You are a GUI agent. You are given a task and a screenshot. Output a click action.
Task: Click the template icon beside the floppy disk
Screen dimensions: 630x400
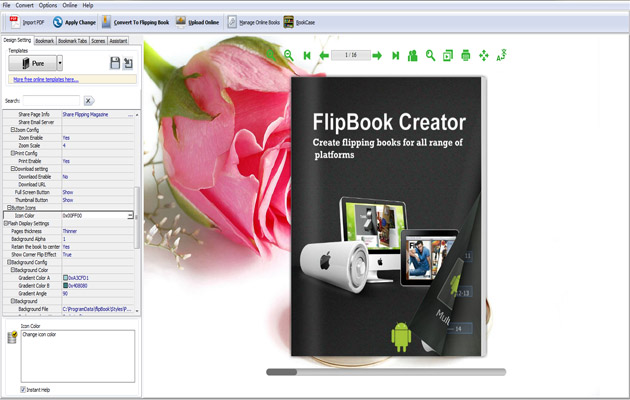coord(128,63)
